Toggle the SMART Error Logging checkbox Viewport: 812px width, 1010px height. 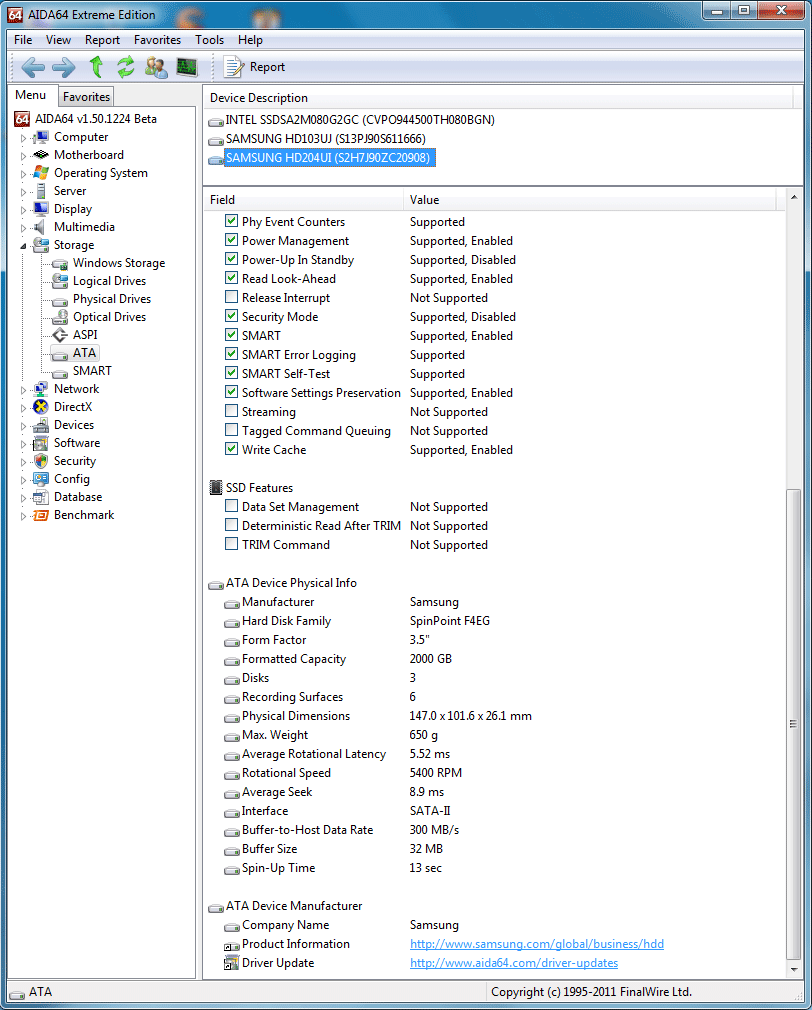click(x=232, y=354)
